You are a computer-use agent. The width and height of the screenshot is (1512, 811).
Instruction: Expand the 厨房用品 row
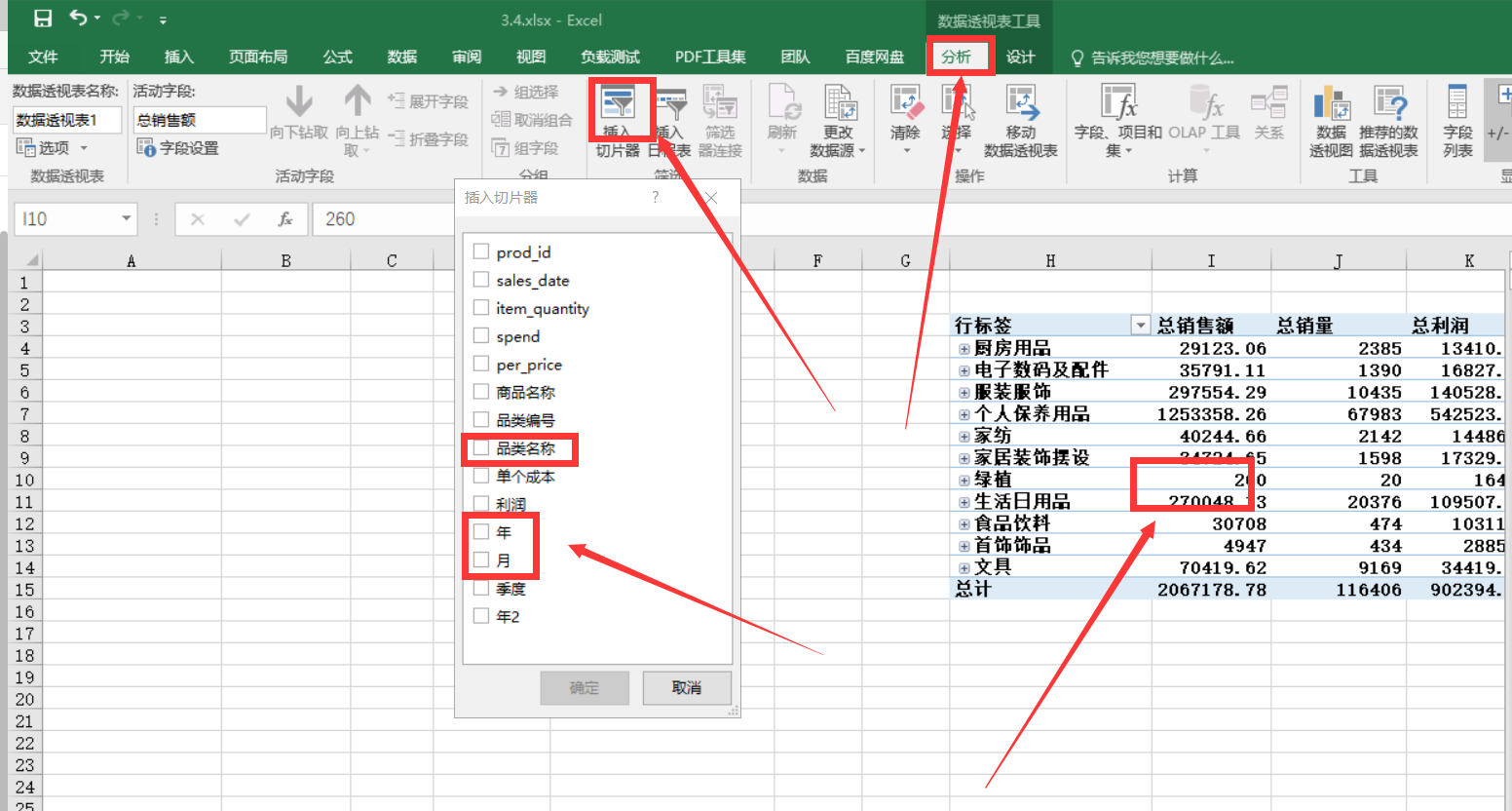964,348
